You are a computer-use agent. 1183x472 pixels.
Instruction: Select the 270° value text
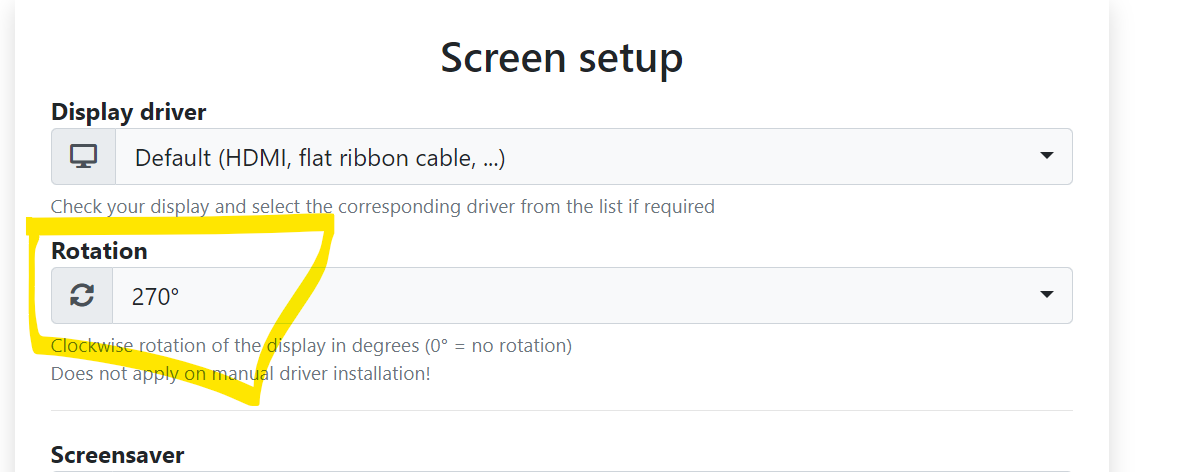155,296
